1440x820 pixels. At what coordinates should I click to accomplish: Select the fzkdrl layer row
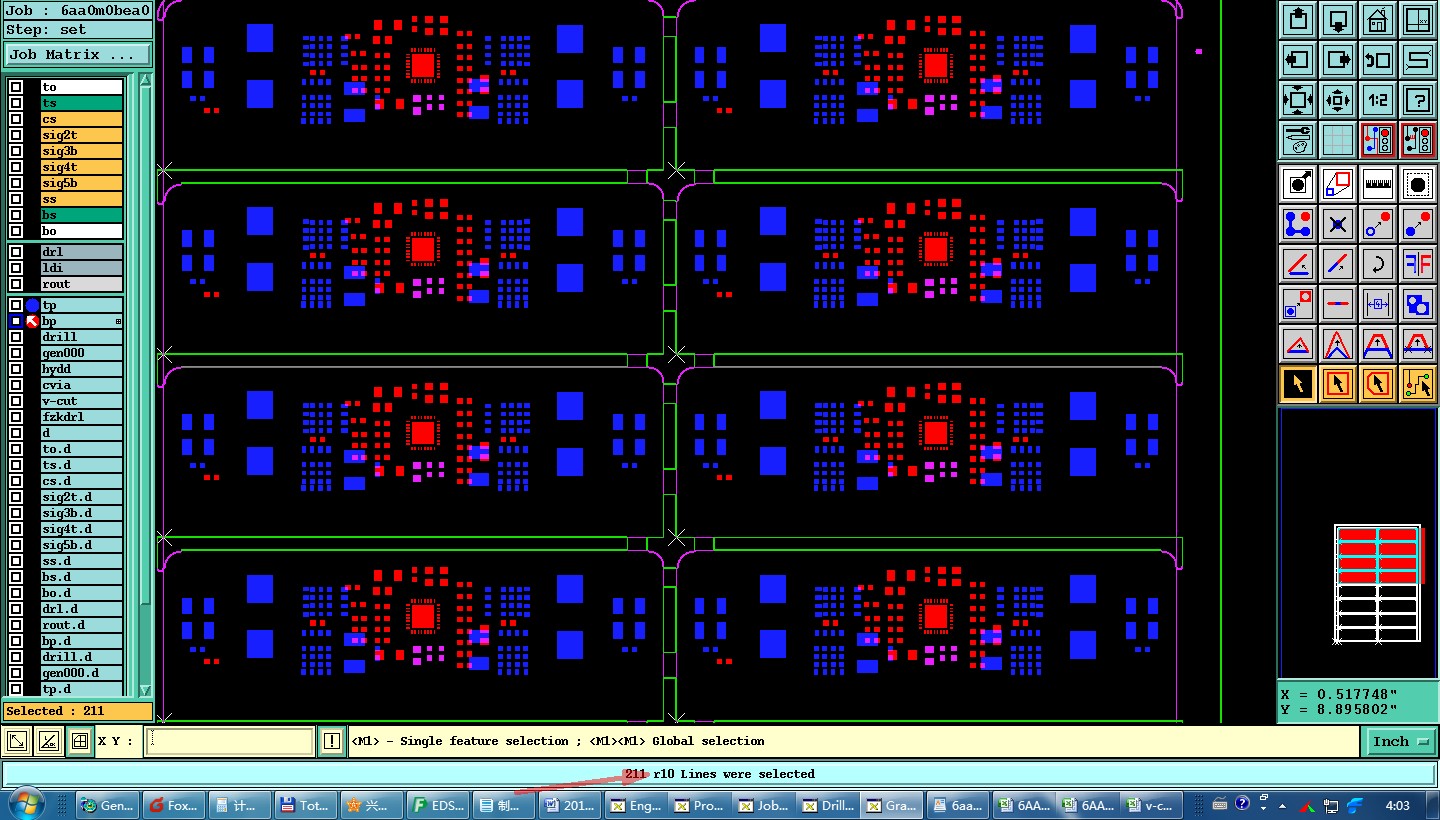point(82,417)
